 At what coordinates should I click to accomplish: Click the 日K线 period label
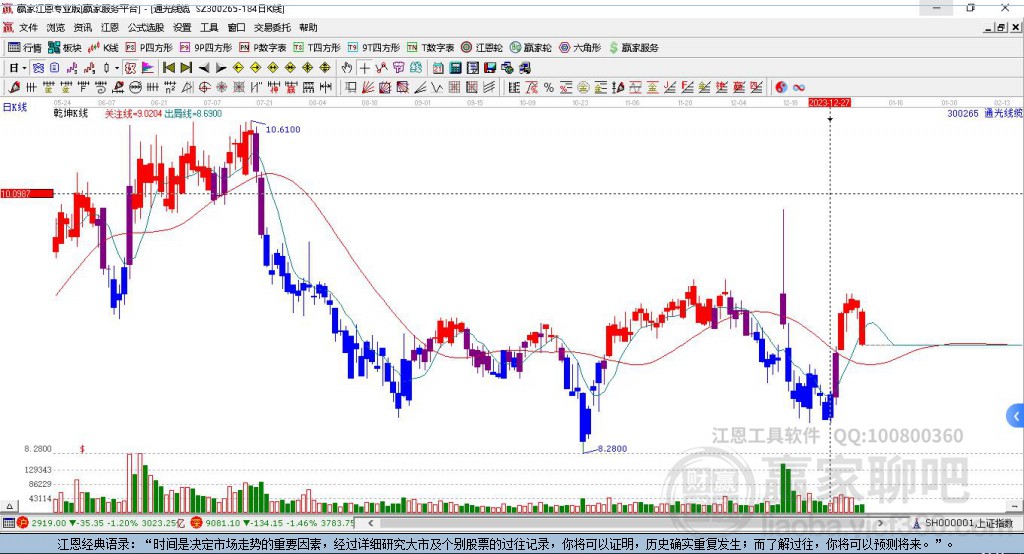point(14,107)
